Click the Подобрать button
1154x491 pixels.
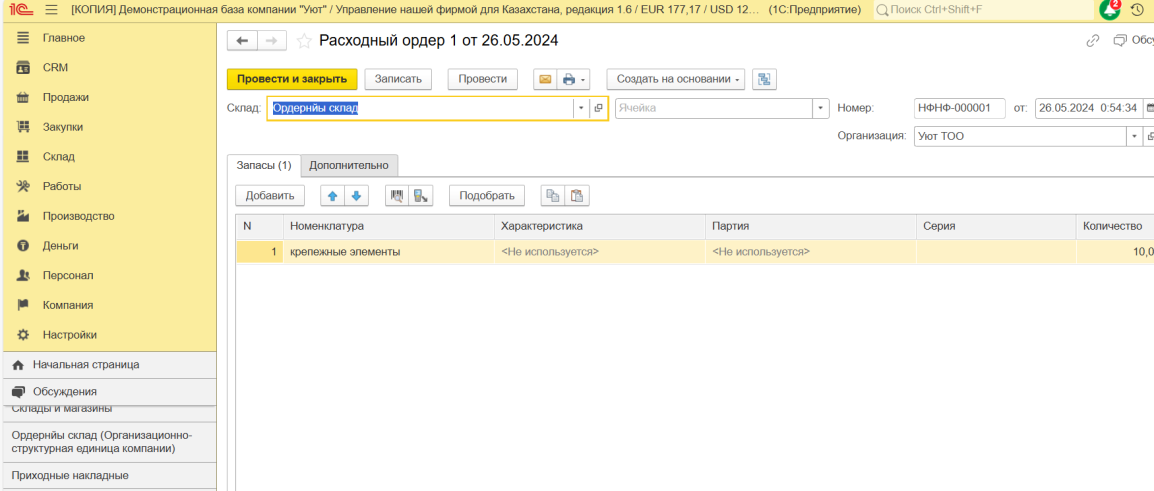point(486,196)
